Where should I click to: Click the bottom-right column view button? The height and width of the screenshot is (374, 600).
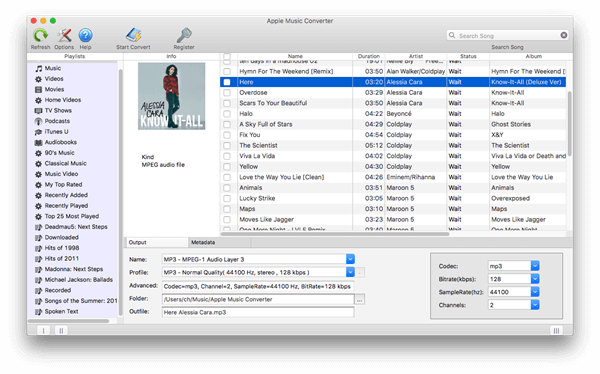tap(556, 330)
